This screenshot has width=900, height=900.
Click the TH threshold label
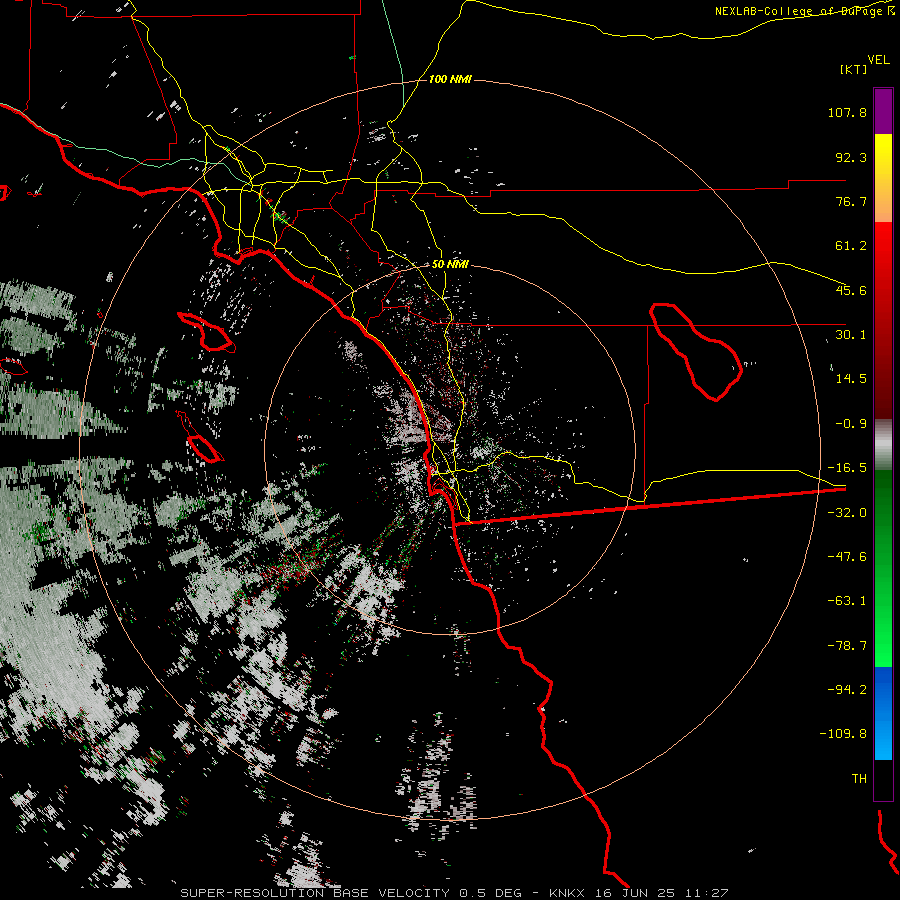[859, 779]
